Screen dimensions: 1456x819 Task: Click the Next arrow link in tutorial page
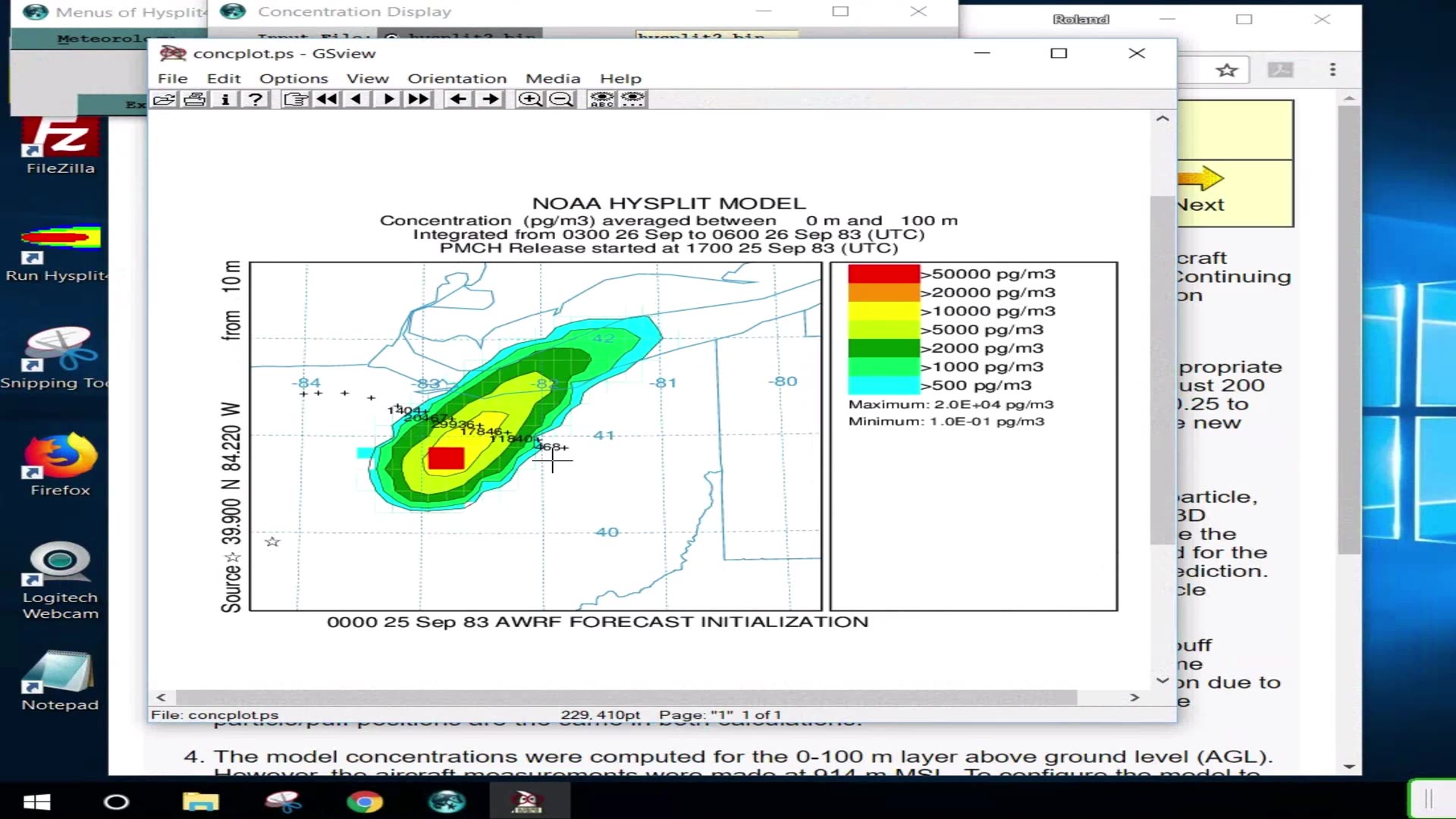1201,191
